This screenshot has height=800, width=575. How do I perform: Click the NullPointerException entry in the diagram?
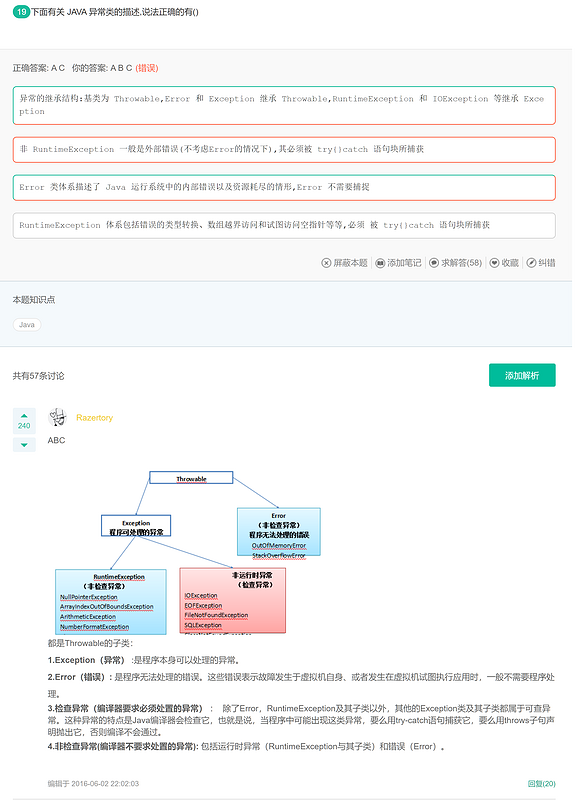(89, 597)
